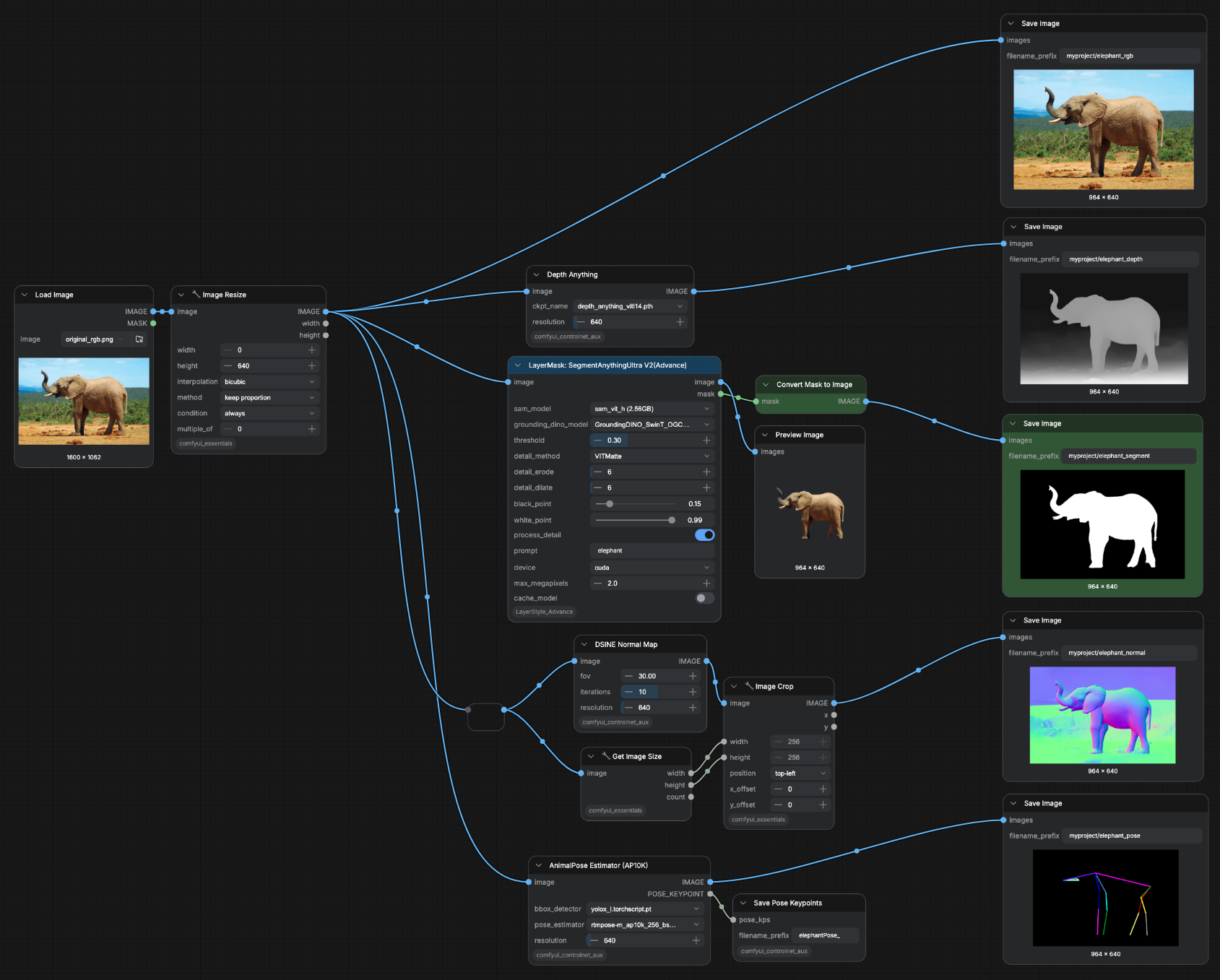Increase DSINE iterations using the plus icon
This screenshot has height=980, width=1220.
click(x=693, y=692)
